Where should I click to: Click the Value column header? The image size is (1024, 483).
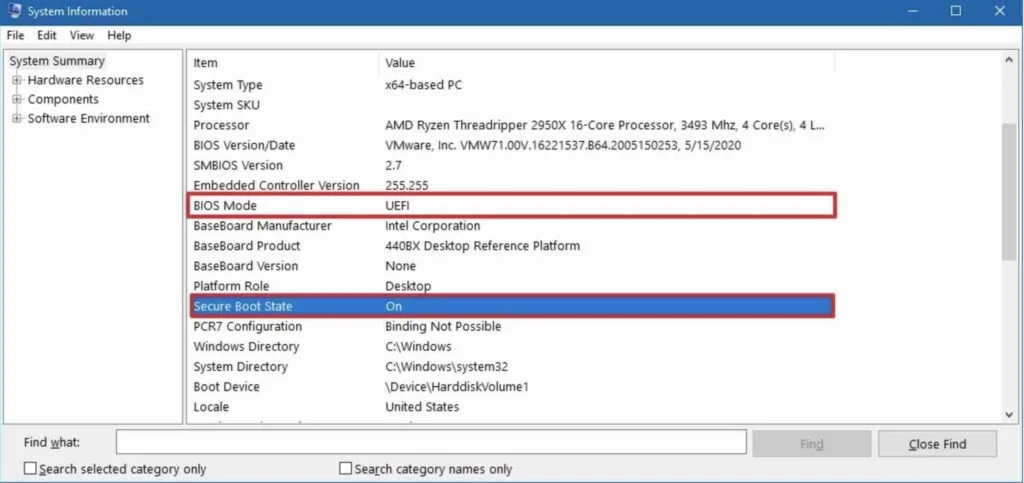tap(607, 63)
